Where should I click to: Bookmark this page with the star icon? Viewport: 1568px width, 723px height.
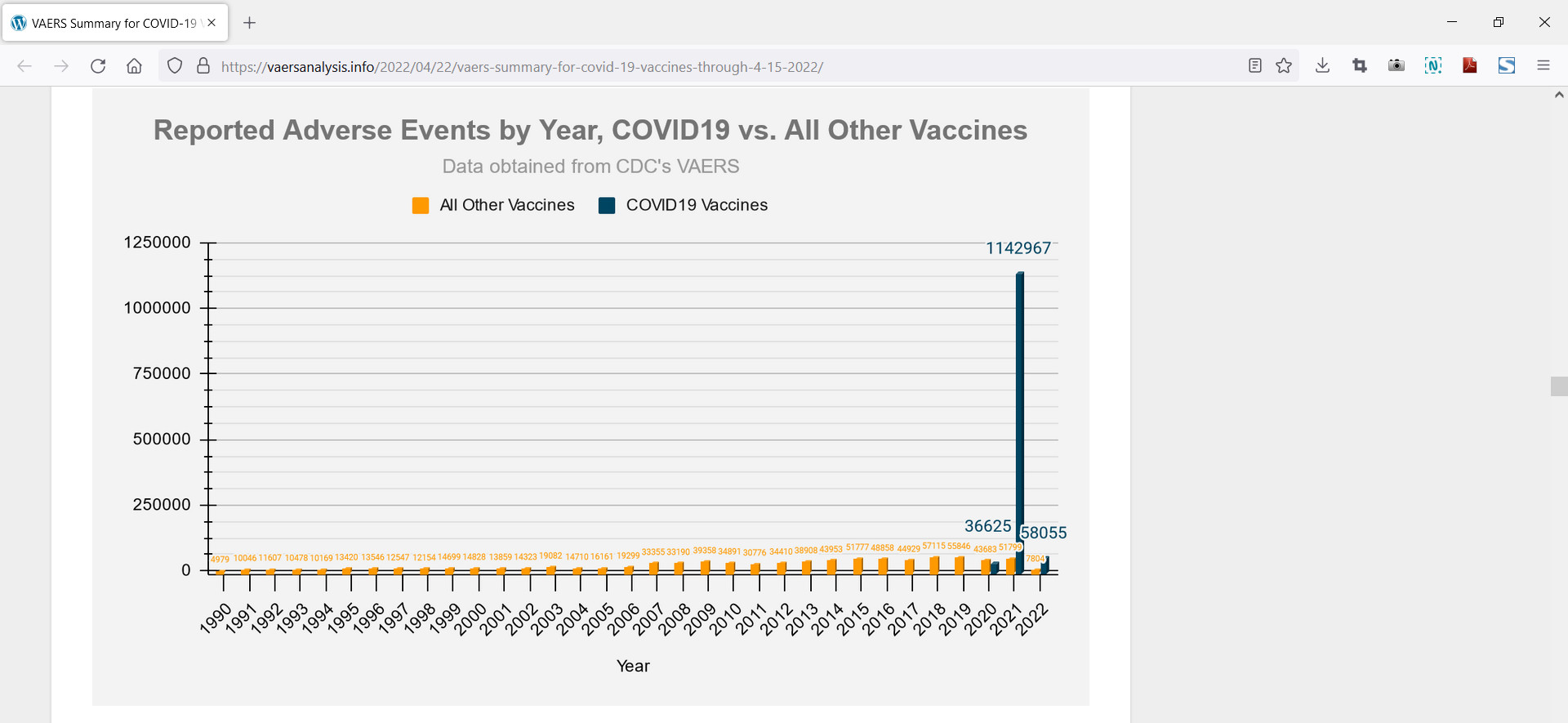click(x=1284, y=66)
